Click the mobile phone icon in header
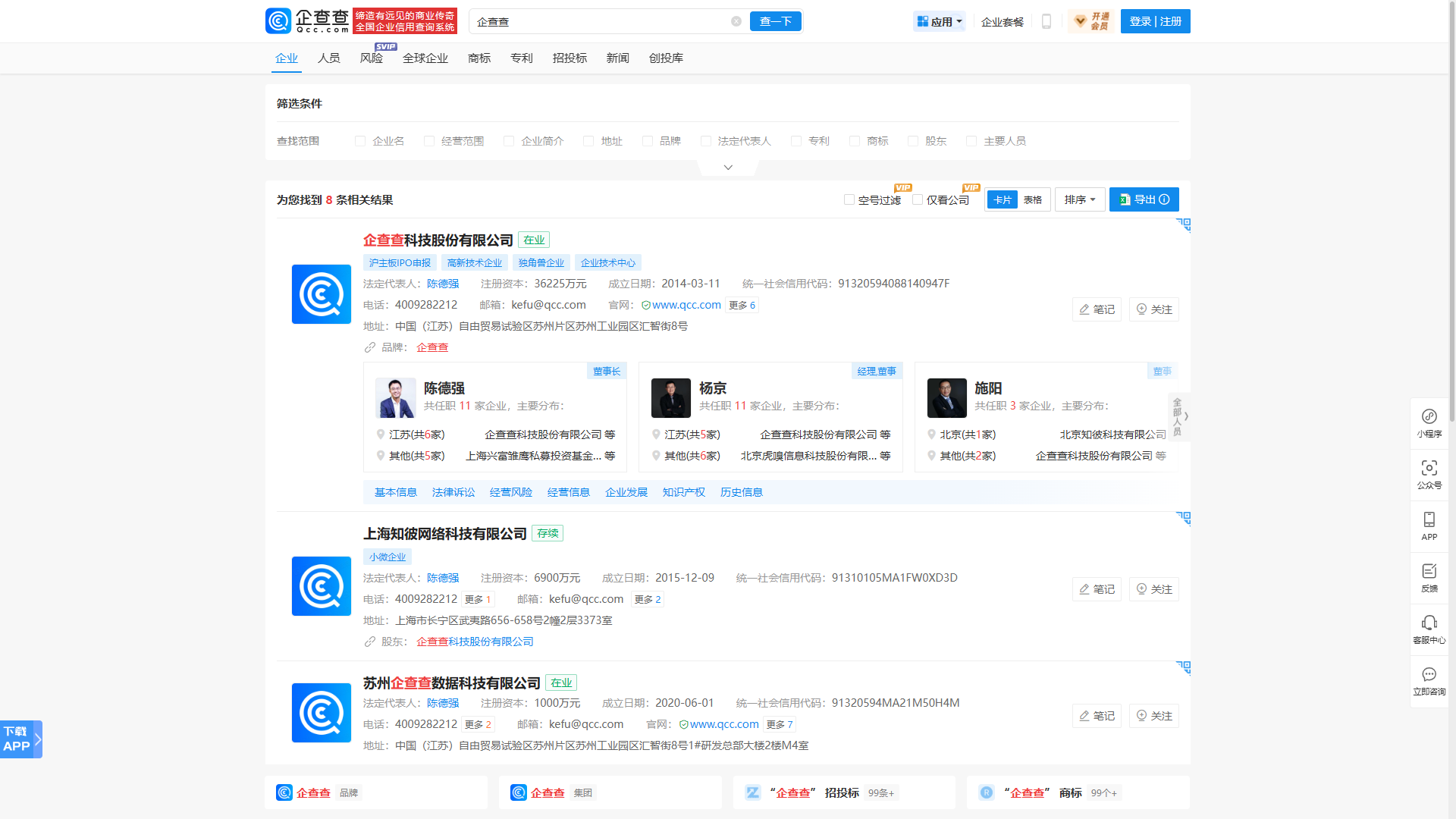Screen dimensions: 1456x819 pos(1046,21)
